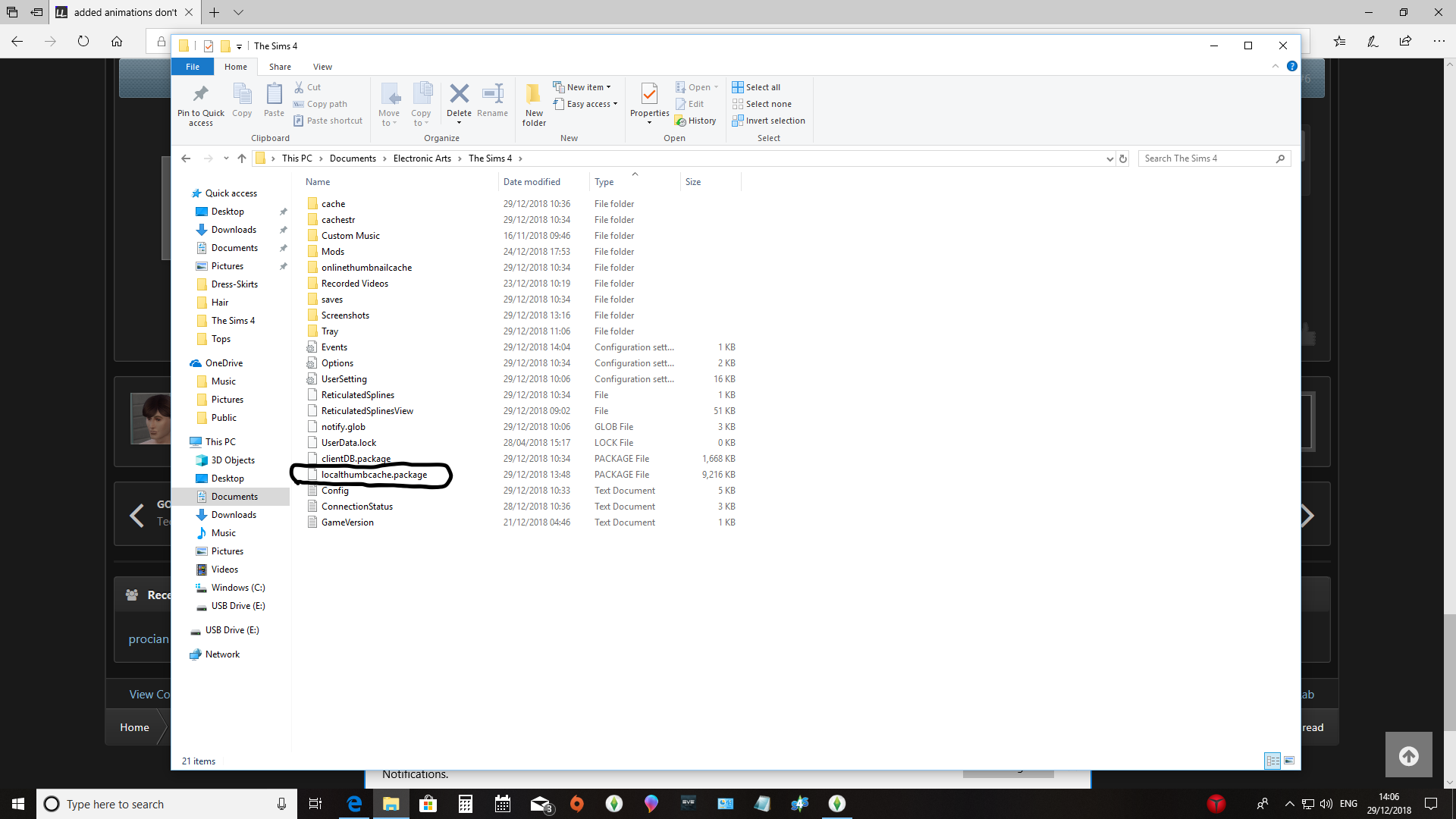Go up one folder level
Viewport: 1456px width, 819px height.
[241, 158]
